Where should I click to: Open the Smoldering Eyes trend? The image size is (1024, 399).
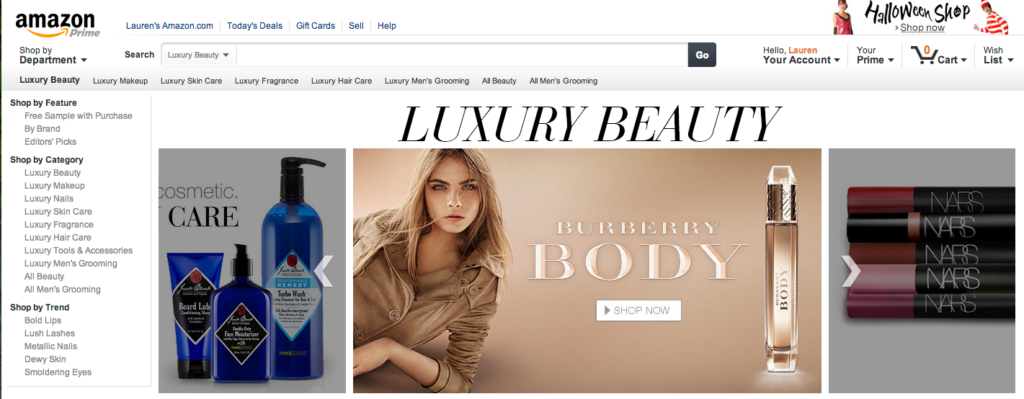pos(58,372)
